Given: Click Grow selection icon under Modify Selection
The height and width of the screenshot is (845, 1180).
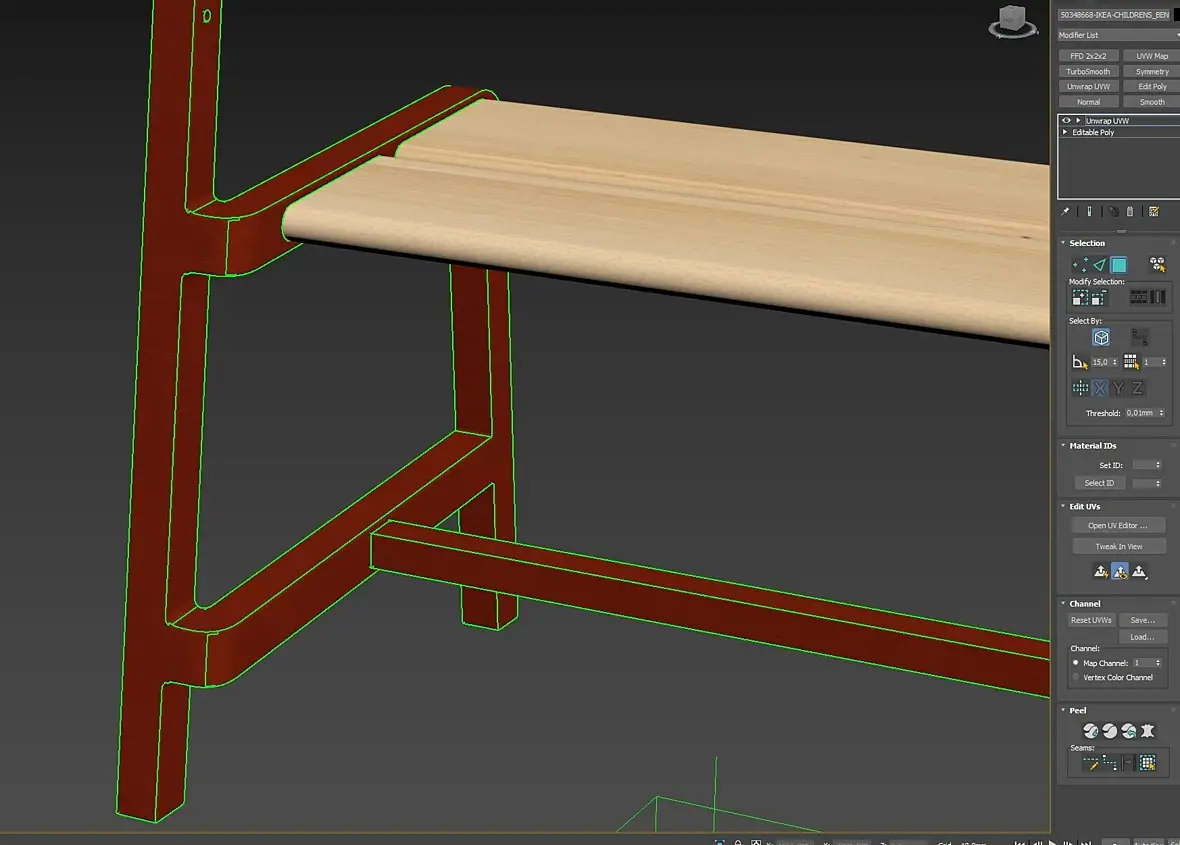Looking at the screenshot, I should coord(1080,298).
